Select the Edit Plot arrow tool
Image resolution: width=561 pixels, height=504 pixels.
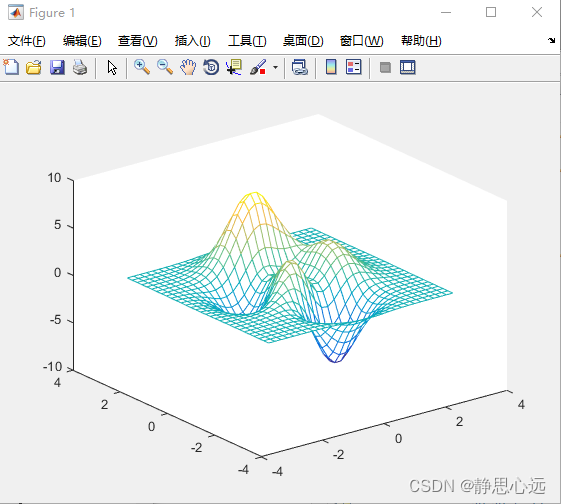point(112,67)
